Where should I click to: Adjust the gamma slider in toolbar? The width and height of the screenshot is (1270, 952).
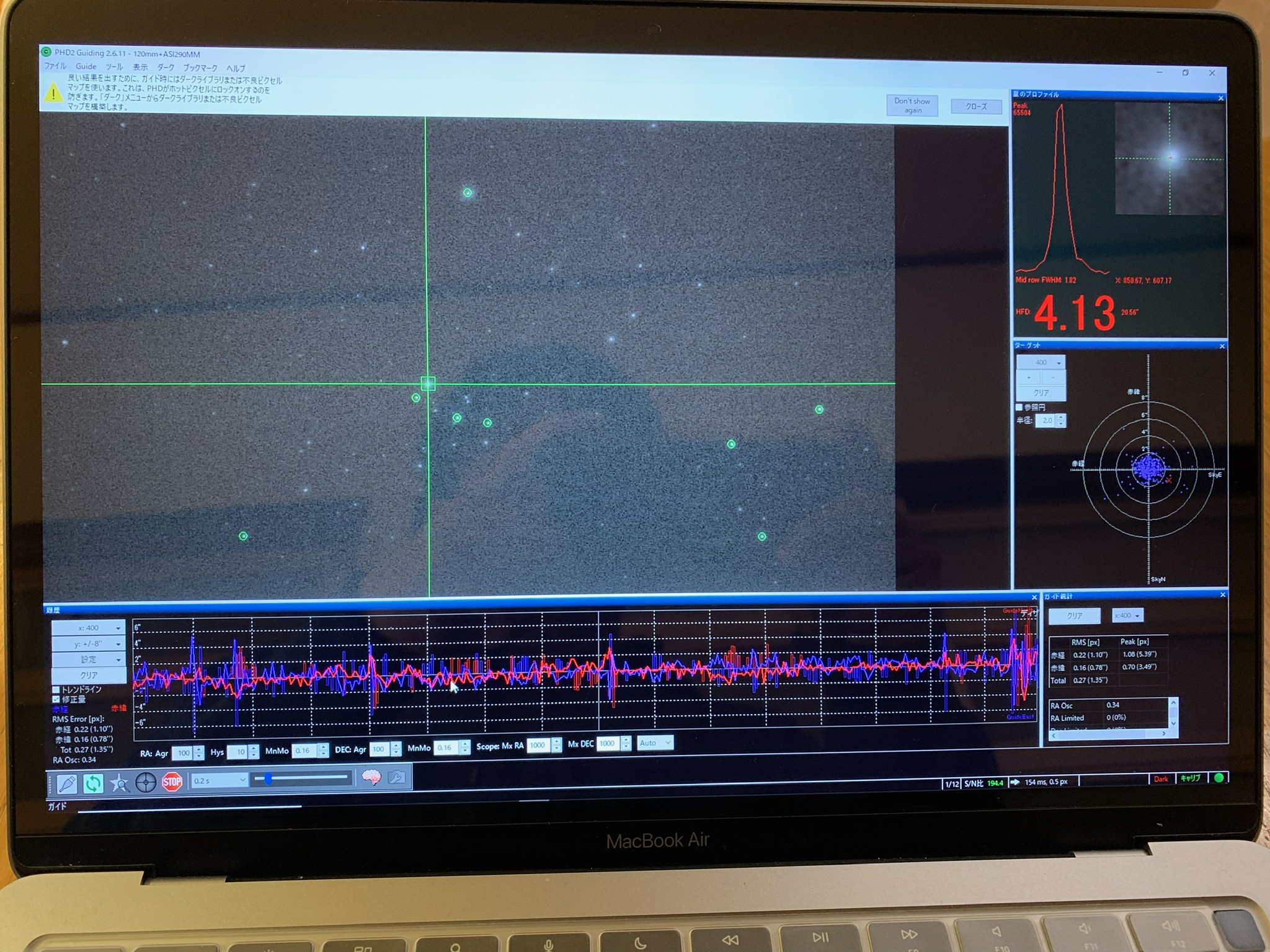[269, 778]
